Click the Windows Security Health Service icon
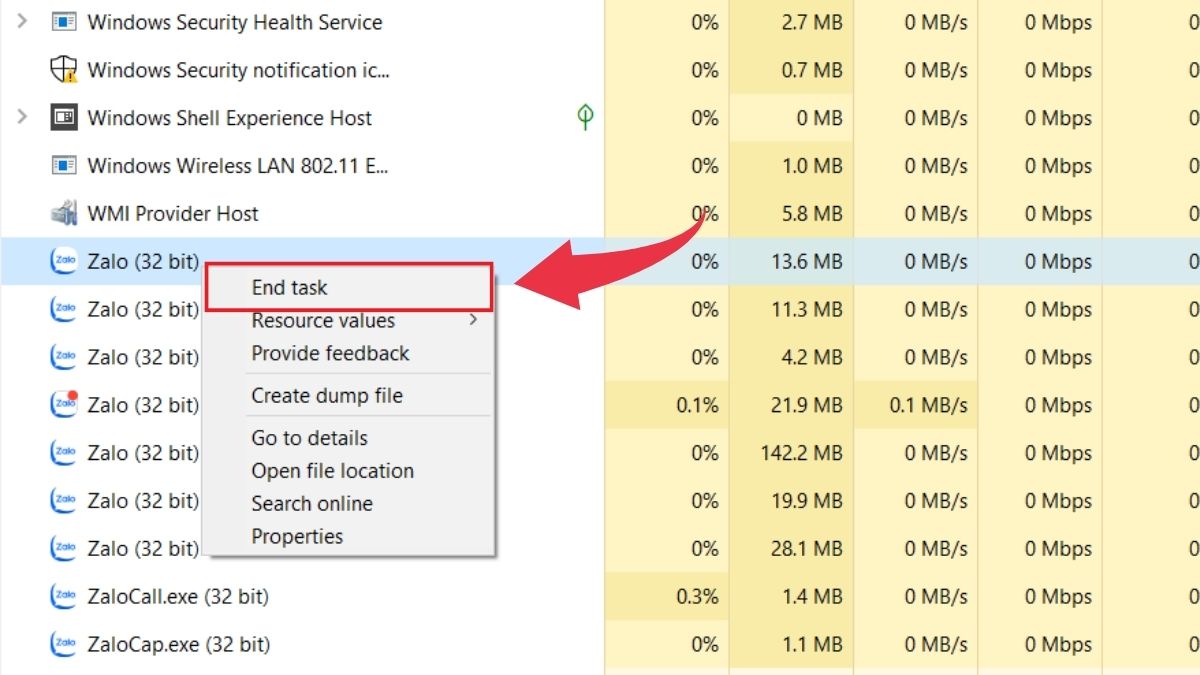This screenshot has height=675, width=1200. click(x=64, y=22)
